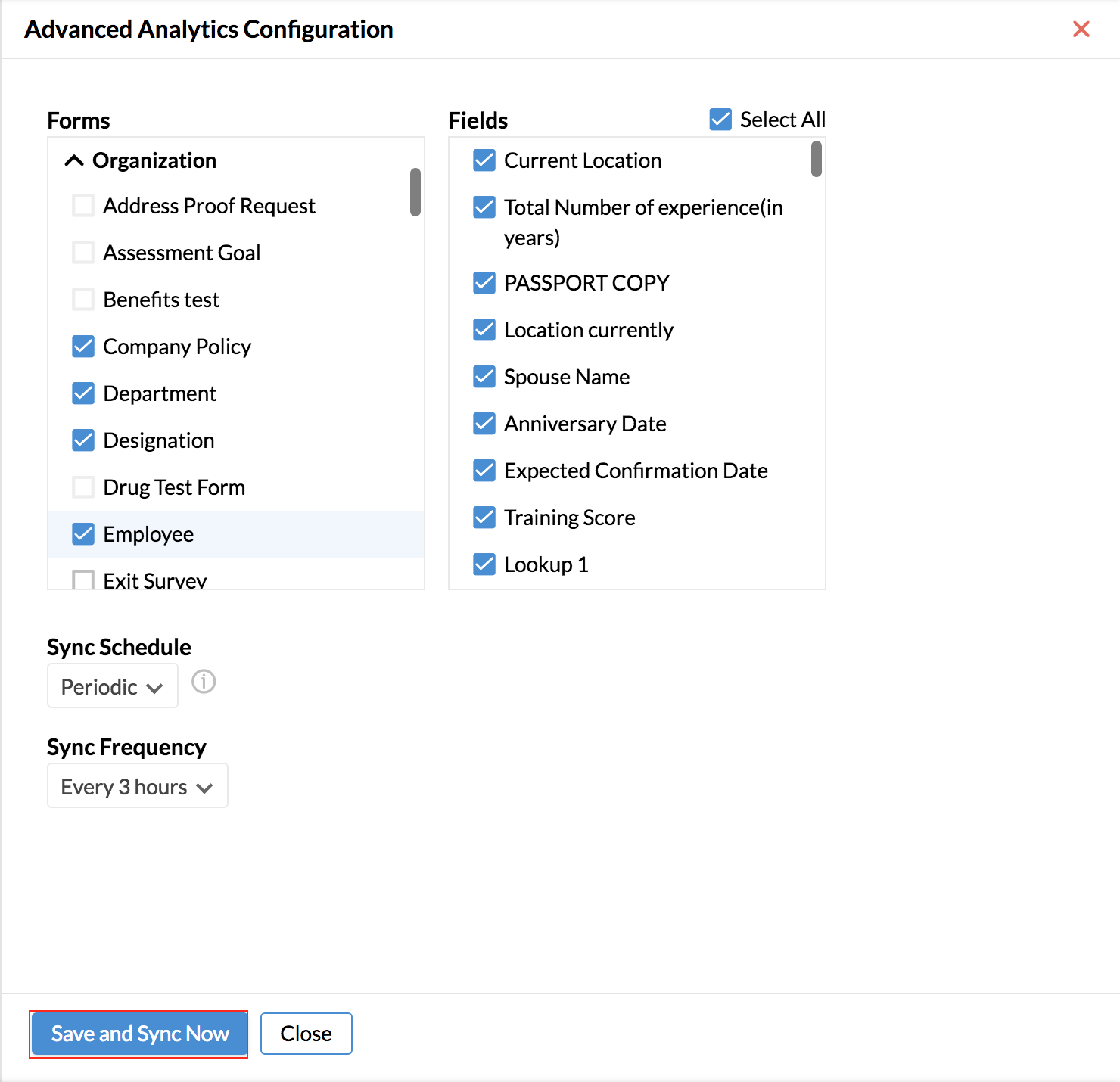Uncheck the Current Location field
The image size is (1120, 1082).
pyautogui.click(x=484, y=160)
